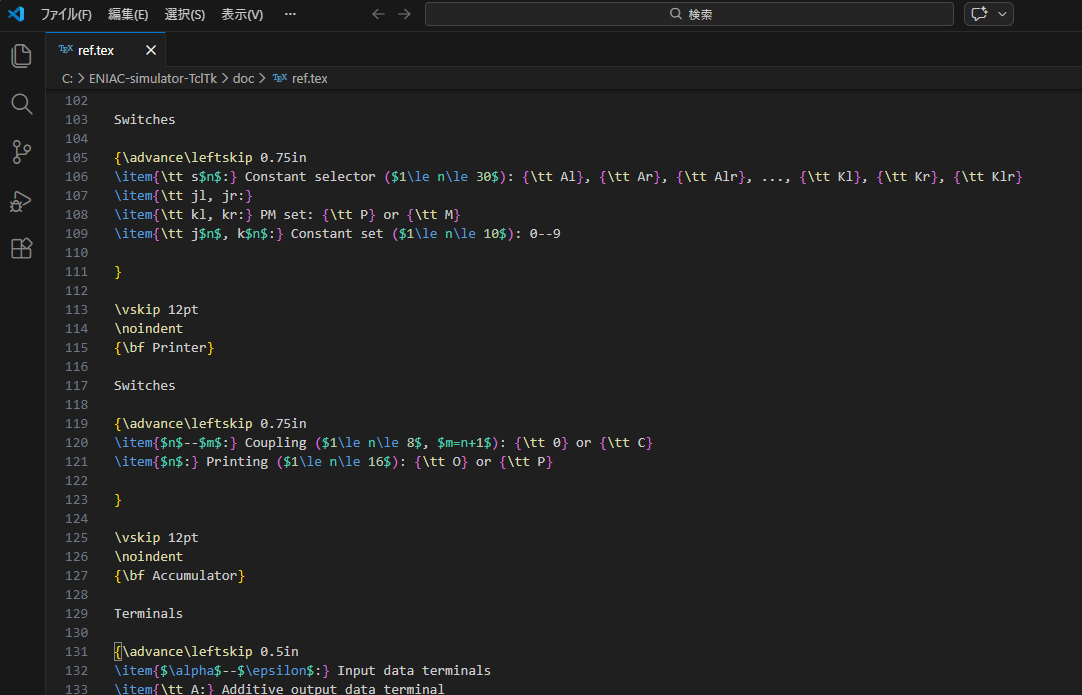
Task: Click ENIAC-simulator-TclTk in breadcrumb path
Action: (152, 78)
